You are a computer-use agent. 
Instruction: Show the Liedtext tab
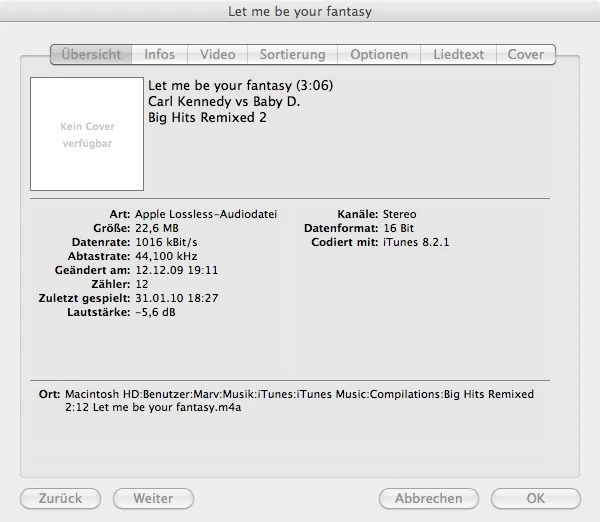tap(458, 54)
